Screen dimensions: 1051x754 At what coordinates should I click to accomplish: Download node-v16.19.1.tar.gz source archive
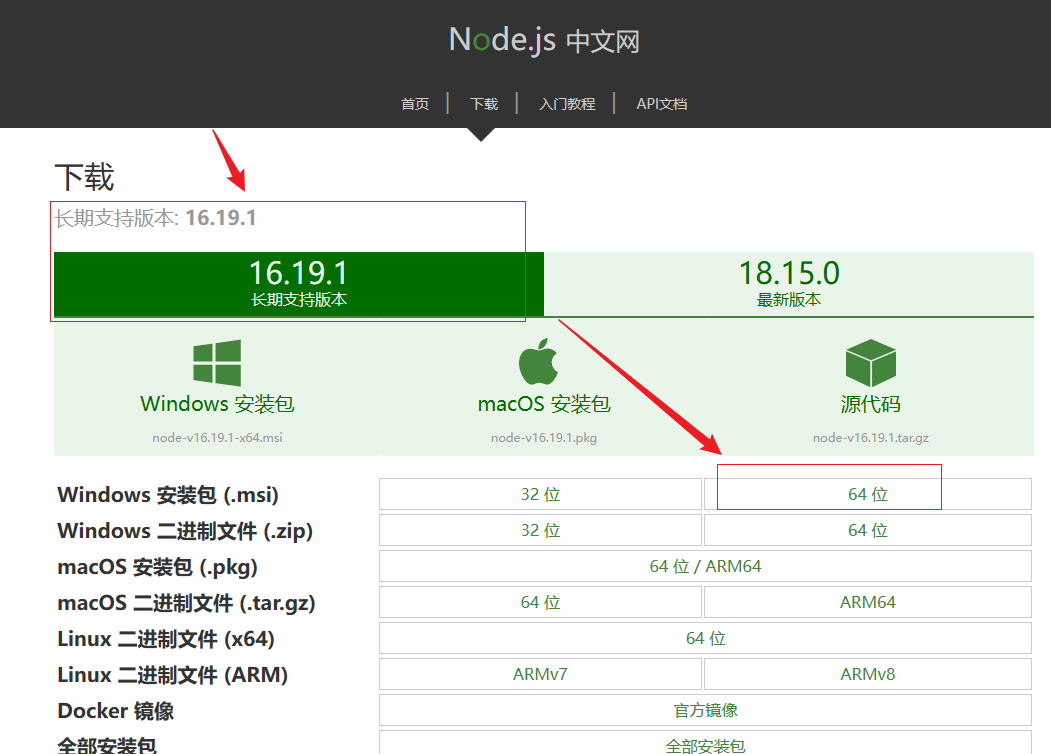(x=869, y=437)
